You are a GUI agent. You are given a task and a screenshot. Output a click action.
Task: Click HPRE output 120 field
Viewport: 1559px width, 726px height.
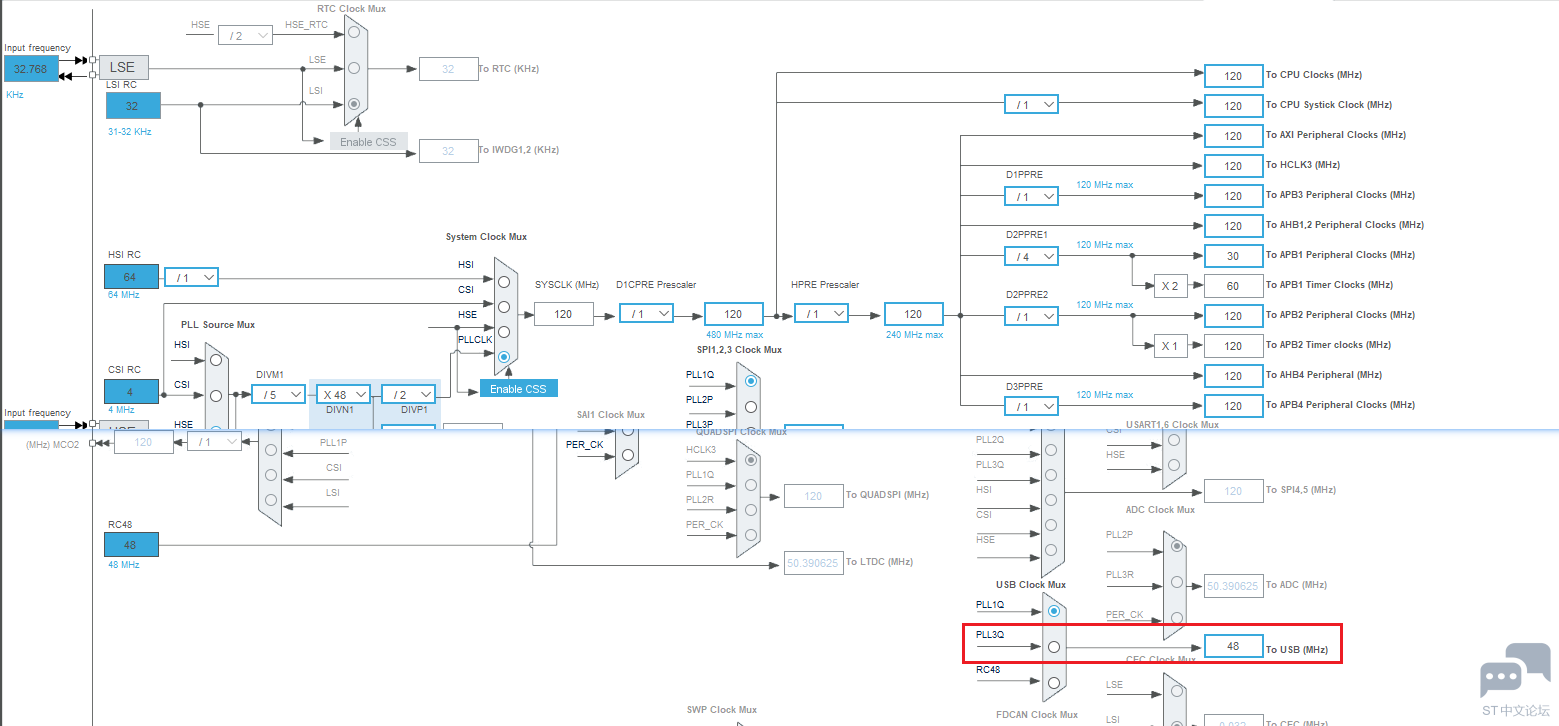pyautogui.click(x=913, y=313)
